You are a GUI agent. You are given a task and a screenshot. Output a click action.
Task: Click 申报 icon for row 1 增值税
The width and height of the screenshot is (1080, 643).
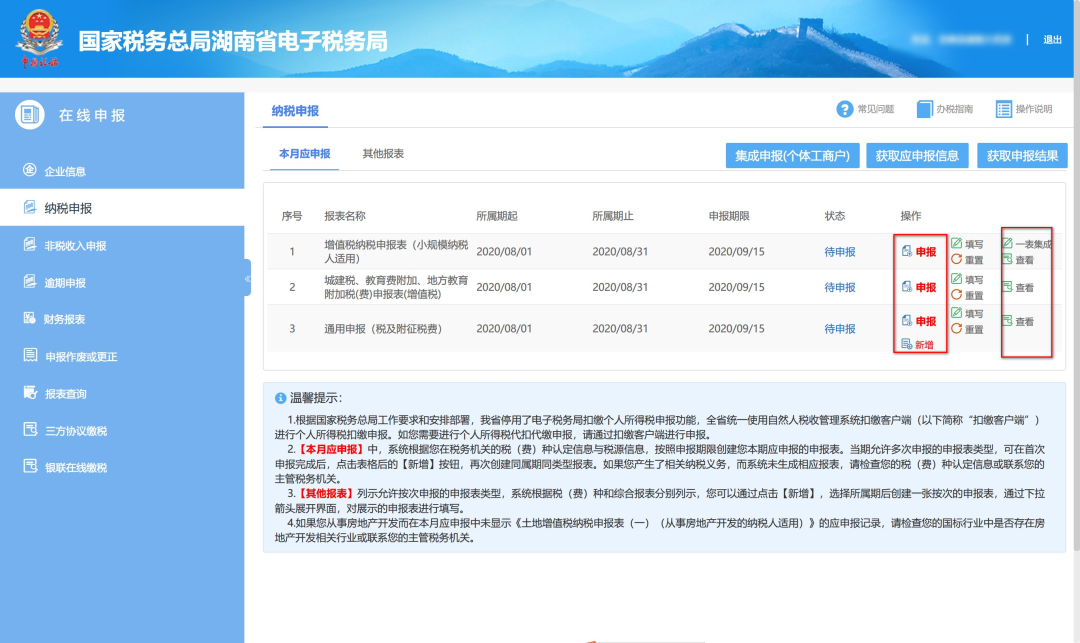pos(907,252)
